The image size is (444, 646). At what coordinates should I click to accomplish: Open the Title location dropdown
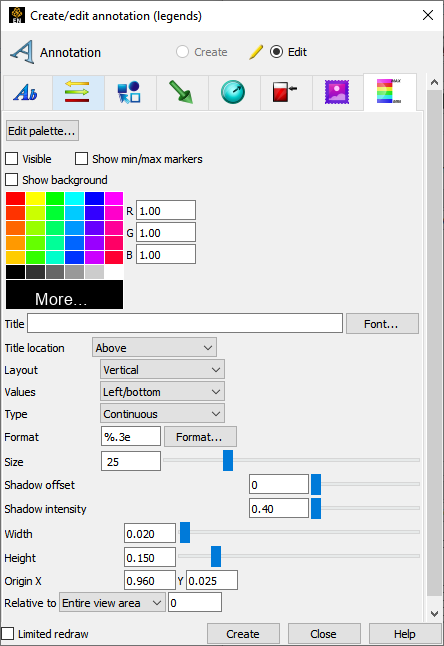154,348
